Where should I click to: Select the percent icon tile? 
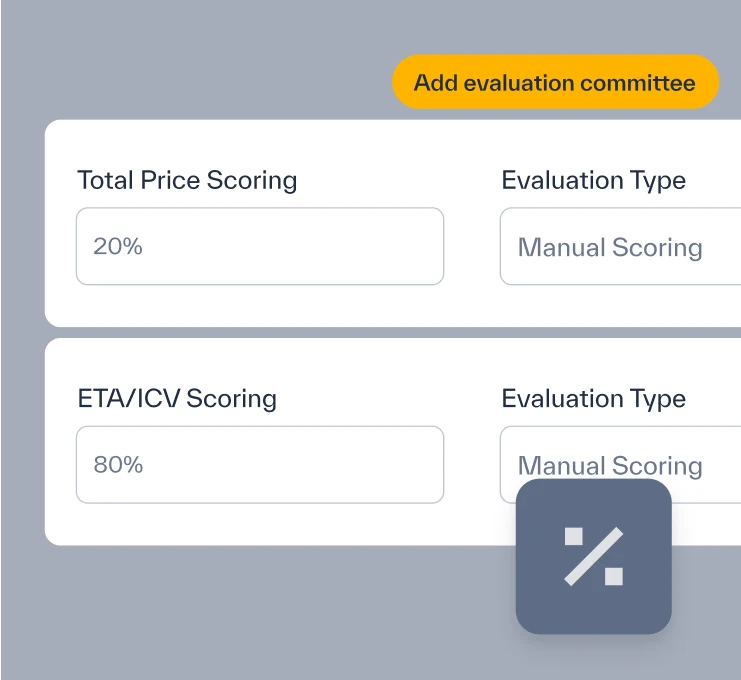coord(594,556)
